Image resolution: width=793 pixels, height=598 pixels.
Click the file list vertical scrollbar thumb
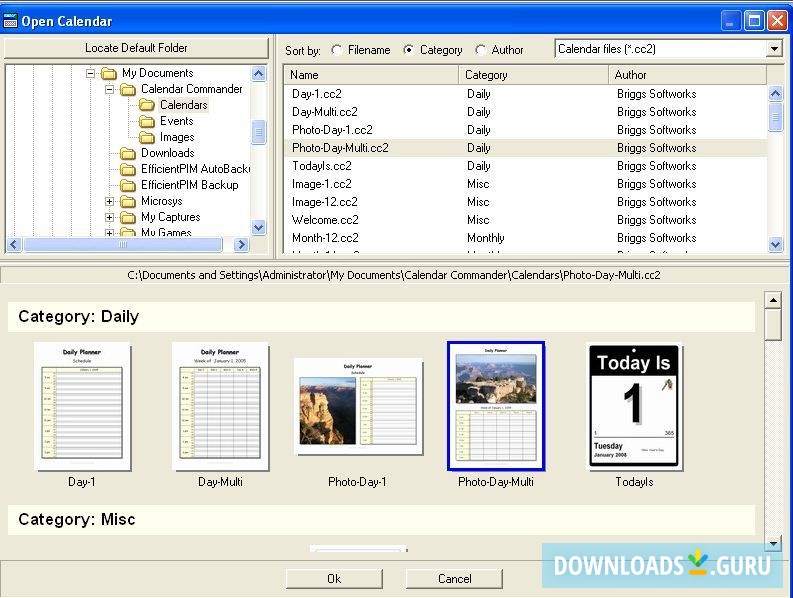pyautogui.click(x=775, y=117)
